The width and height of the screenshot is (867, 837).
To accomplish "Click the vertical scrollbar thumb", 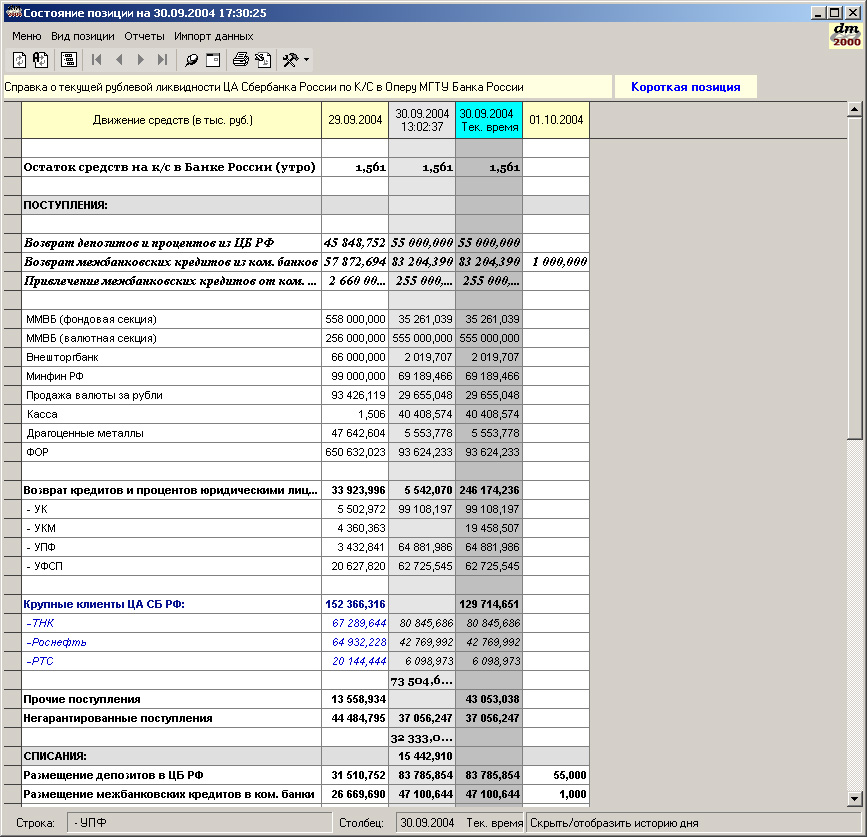I will pos(854,278).
